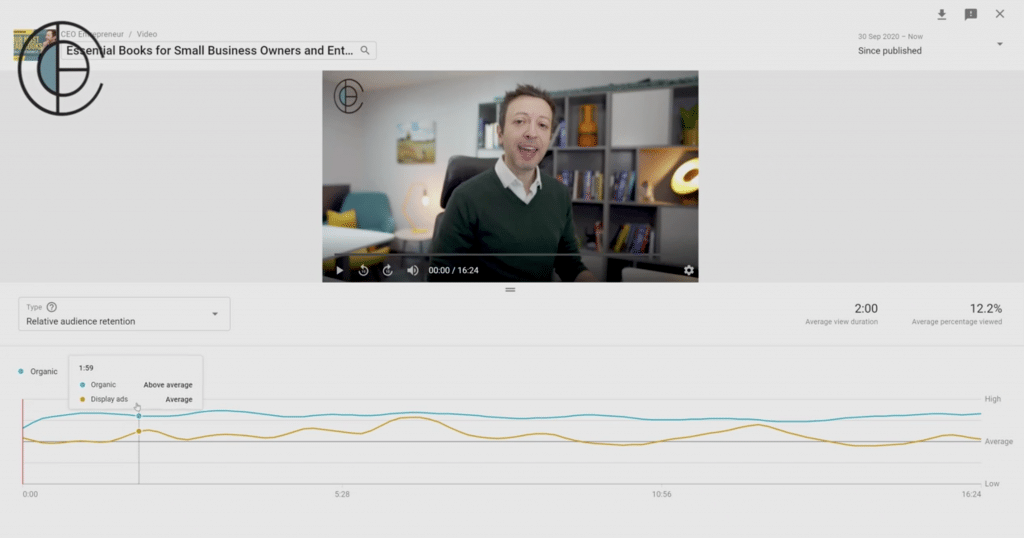Open Relative audience retention type dropdown

pos(124,314)
